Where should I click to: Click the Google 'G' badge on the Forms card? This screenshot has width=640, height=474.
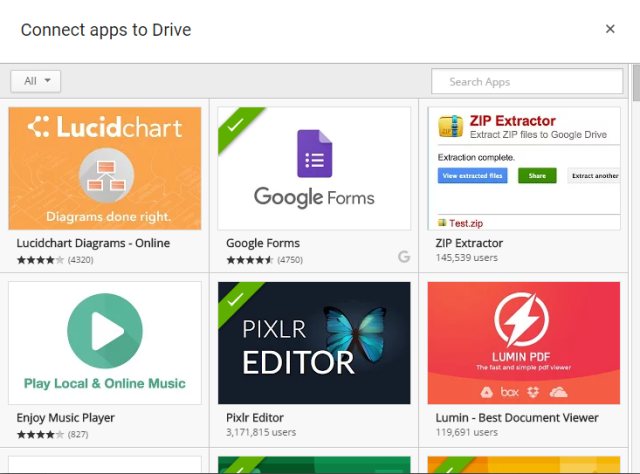403,257
